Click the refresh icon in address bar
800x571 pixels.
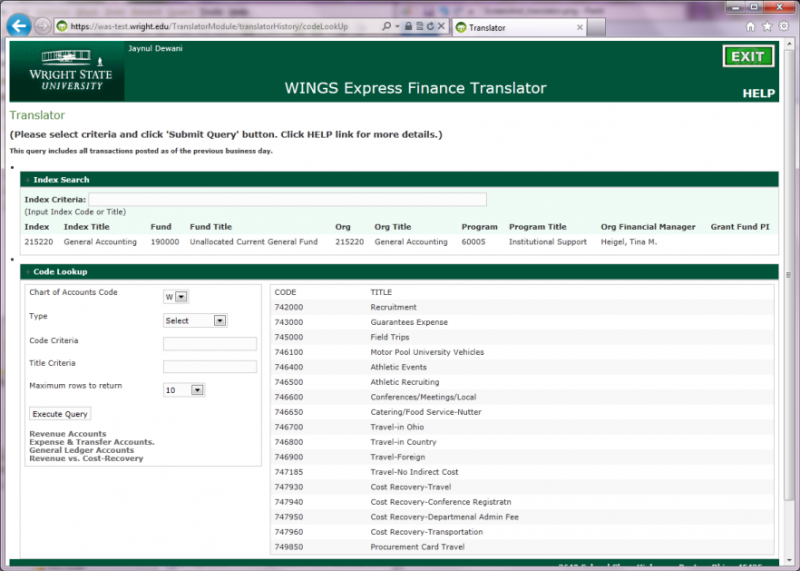pyautogui.click(x=429, y=26)
